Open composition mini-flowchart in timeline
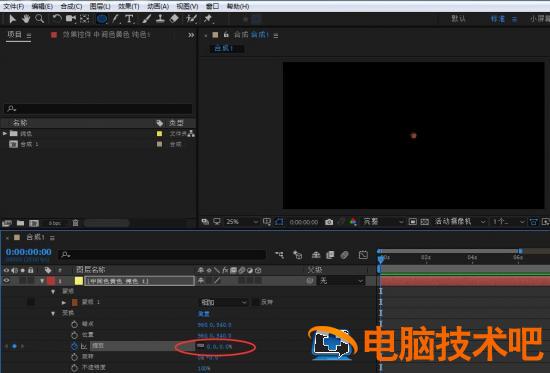 pos(280,255)
